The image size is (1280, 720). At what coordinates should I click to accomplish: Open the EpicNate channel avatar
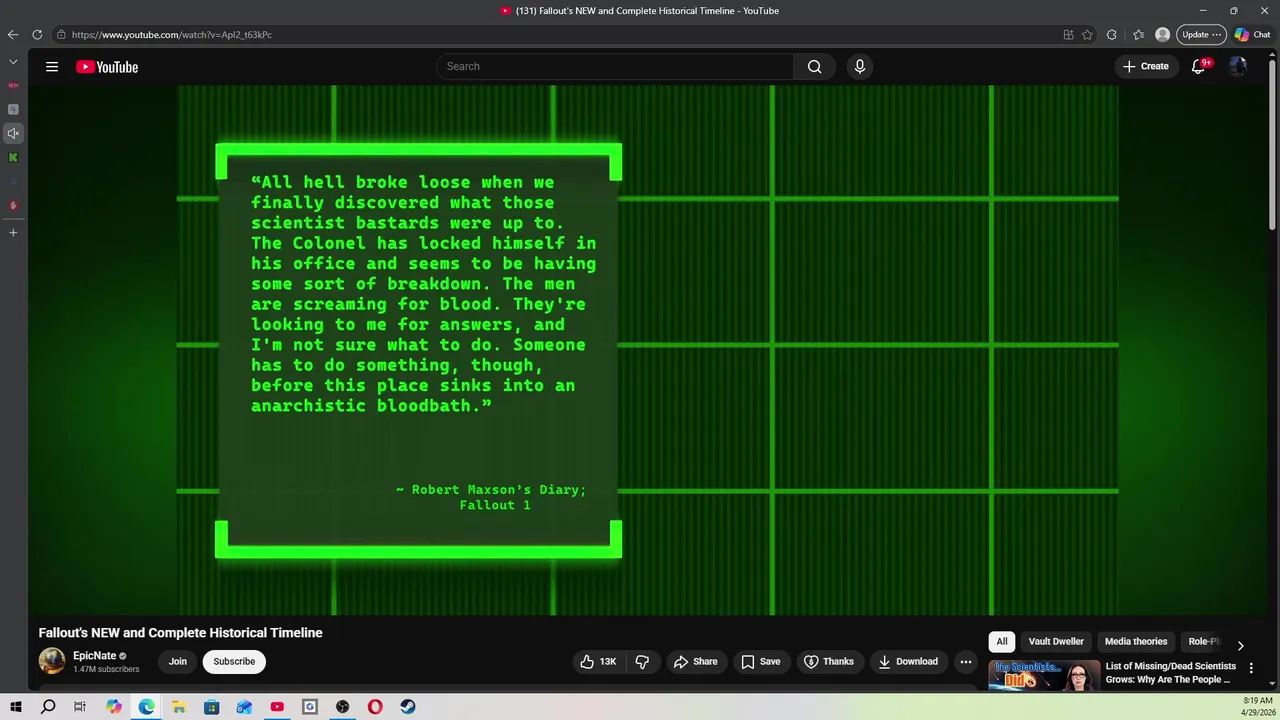tap(52, 661)
